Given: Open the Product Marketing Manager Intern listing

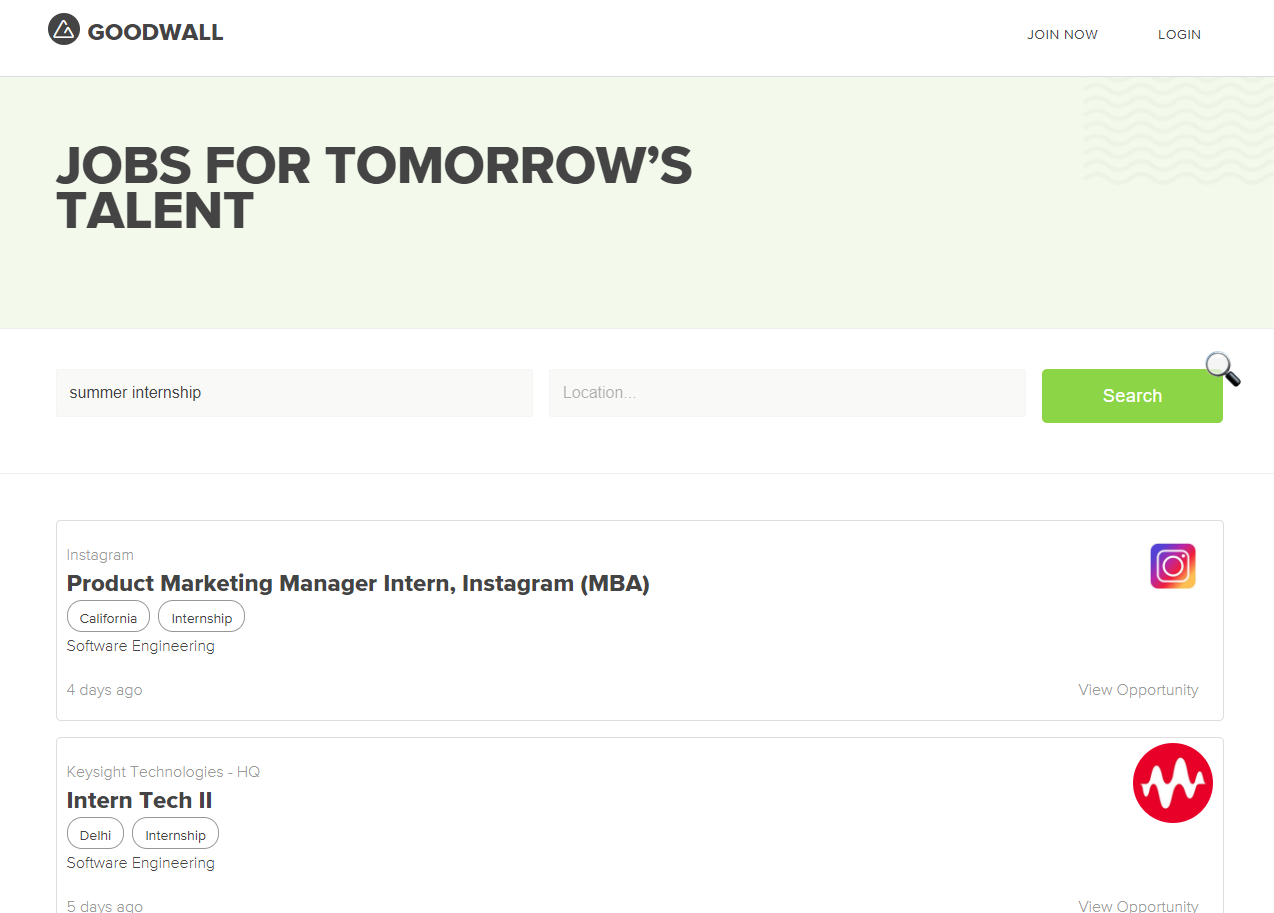Looking at the screenshot, I should pyautogui.click(x=358, y=583).
